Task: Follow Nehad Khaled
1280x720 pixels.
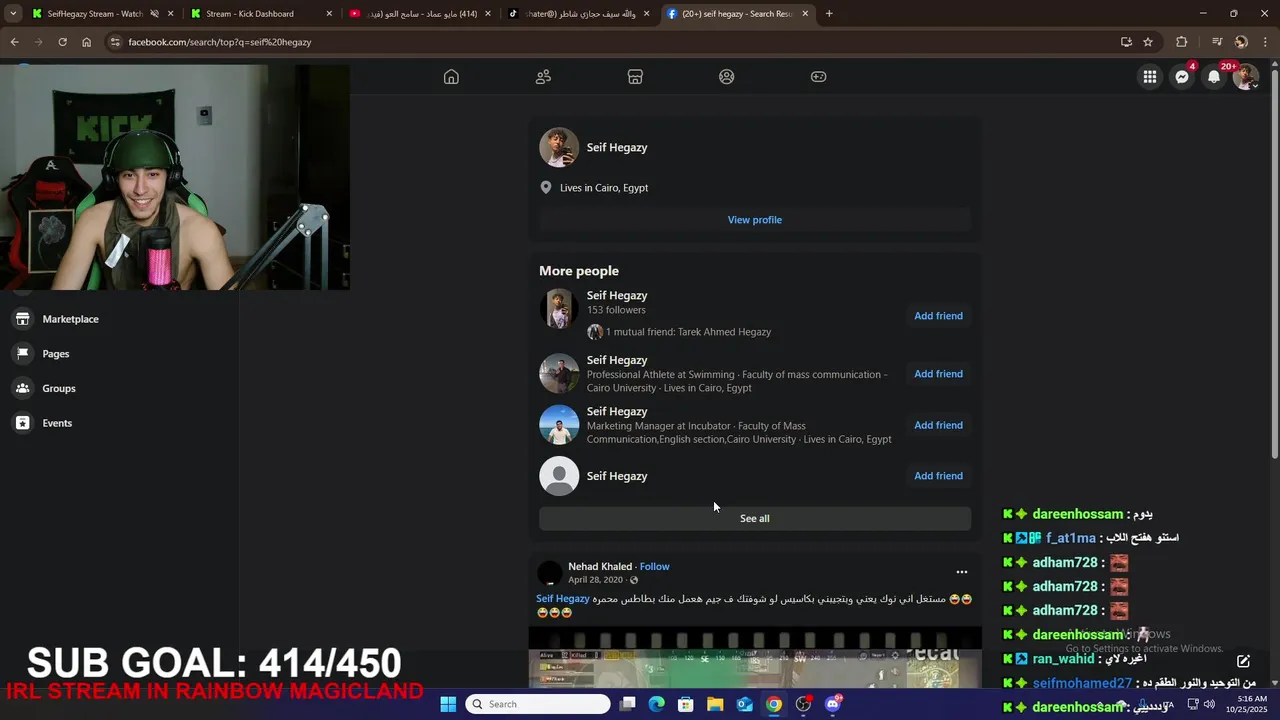Action: pyautogui.click(x=655, y=566)
